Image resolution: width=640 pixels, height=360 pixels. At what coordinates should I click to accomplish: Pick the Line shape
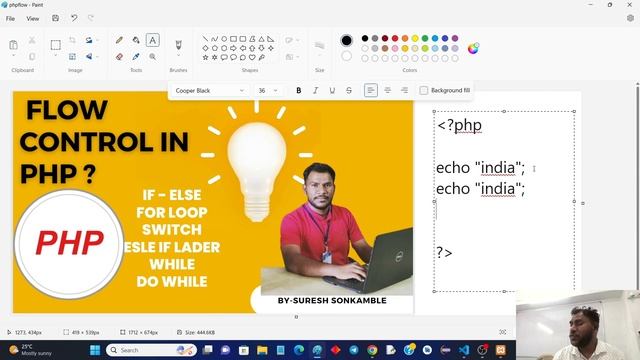tap(205, 39)
